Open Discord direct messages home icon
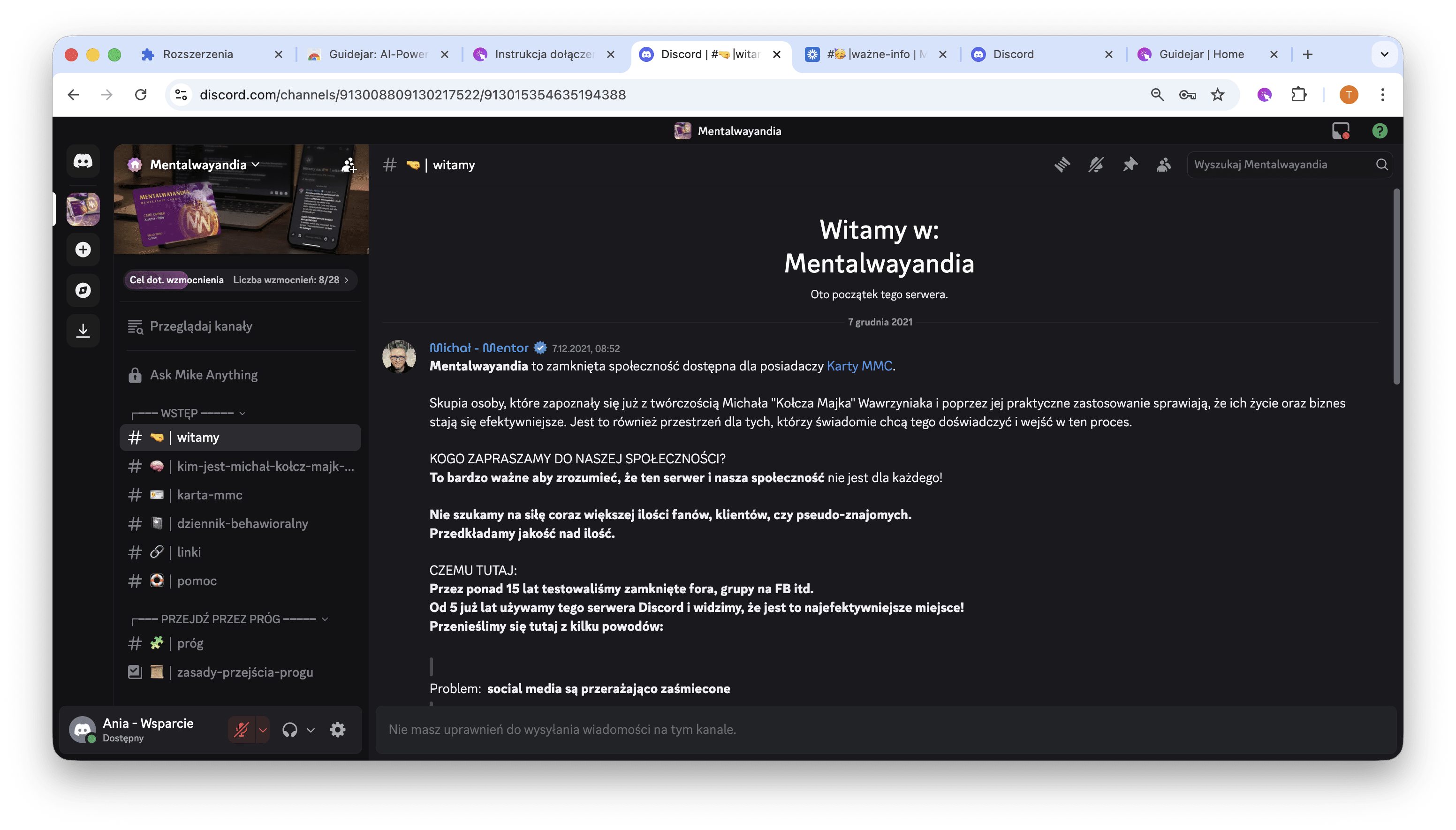This screenshot has width=1456, height=830. (83, 161)
